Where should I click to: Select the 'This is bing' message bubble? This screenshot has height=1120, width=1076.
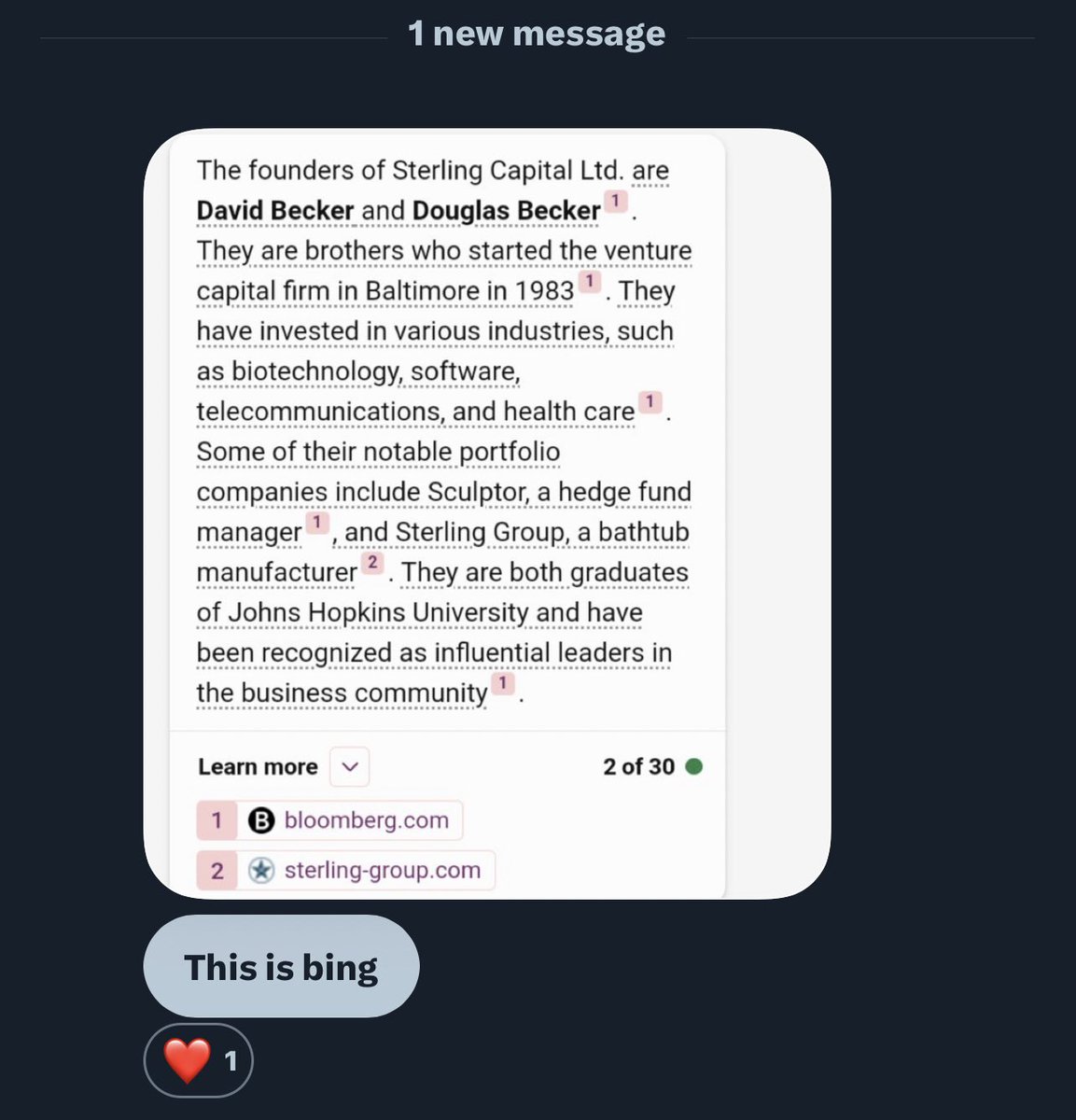281,967
